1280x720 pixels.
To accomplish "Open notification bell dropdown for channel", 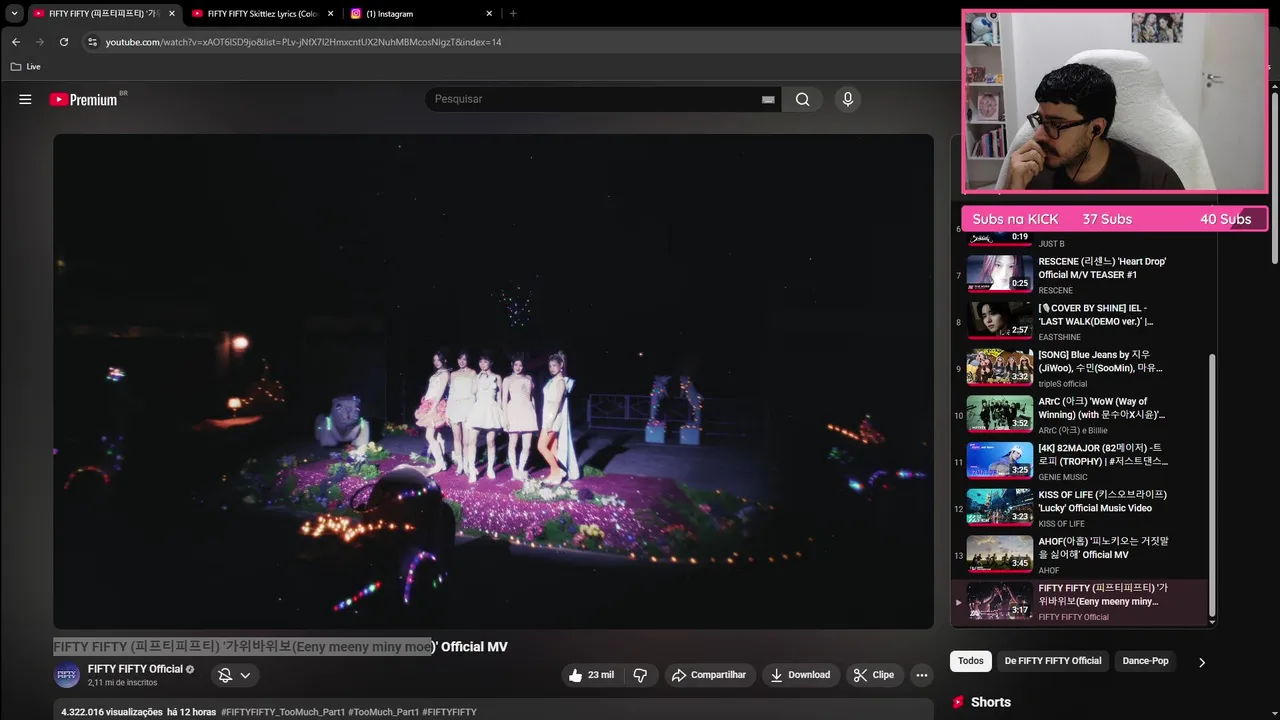I will 235,675.
